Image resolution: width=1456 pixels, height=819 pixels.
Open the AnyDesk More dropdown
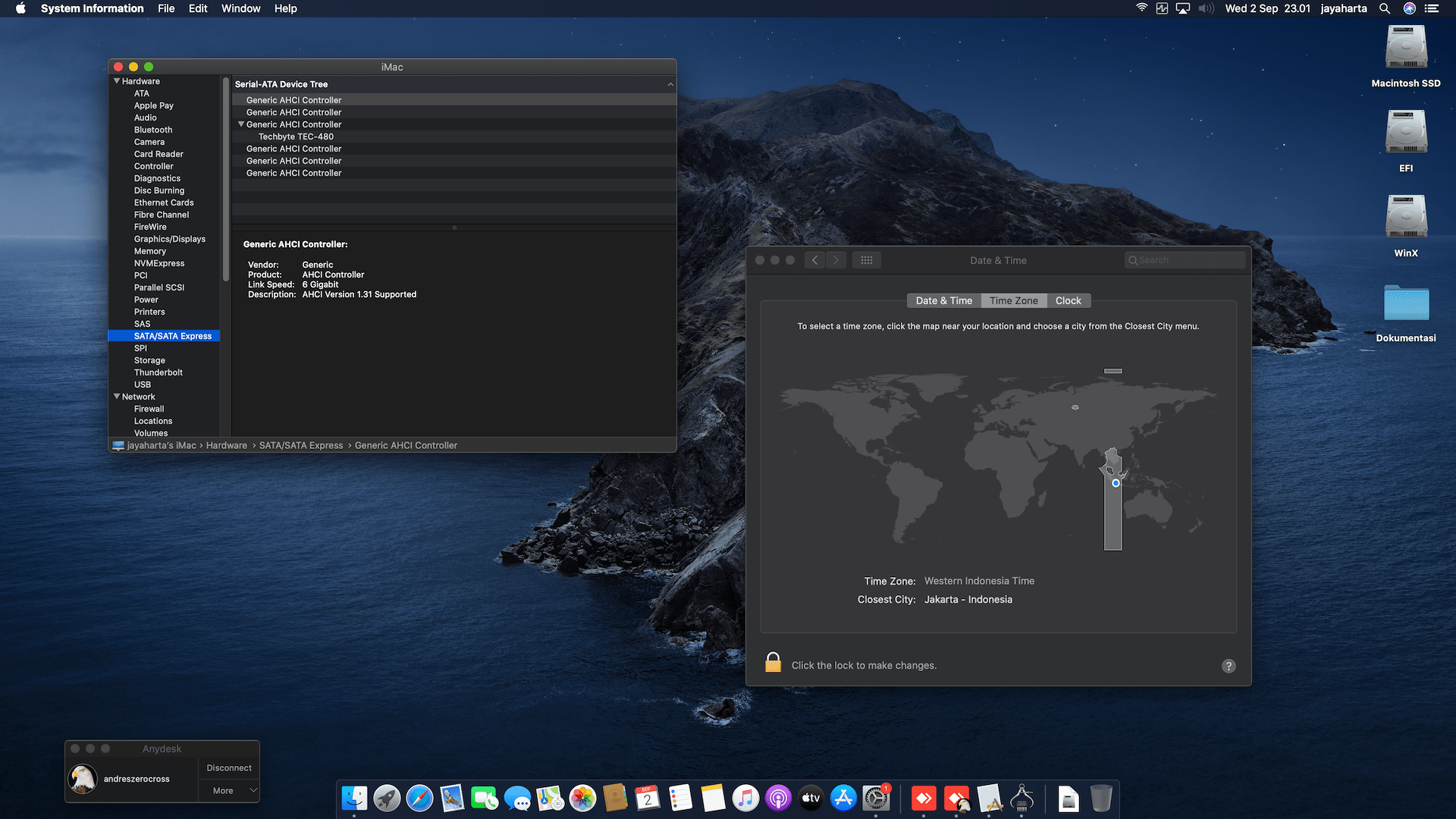229,790
